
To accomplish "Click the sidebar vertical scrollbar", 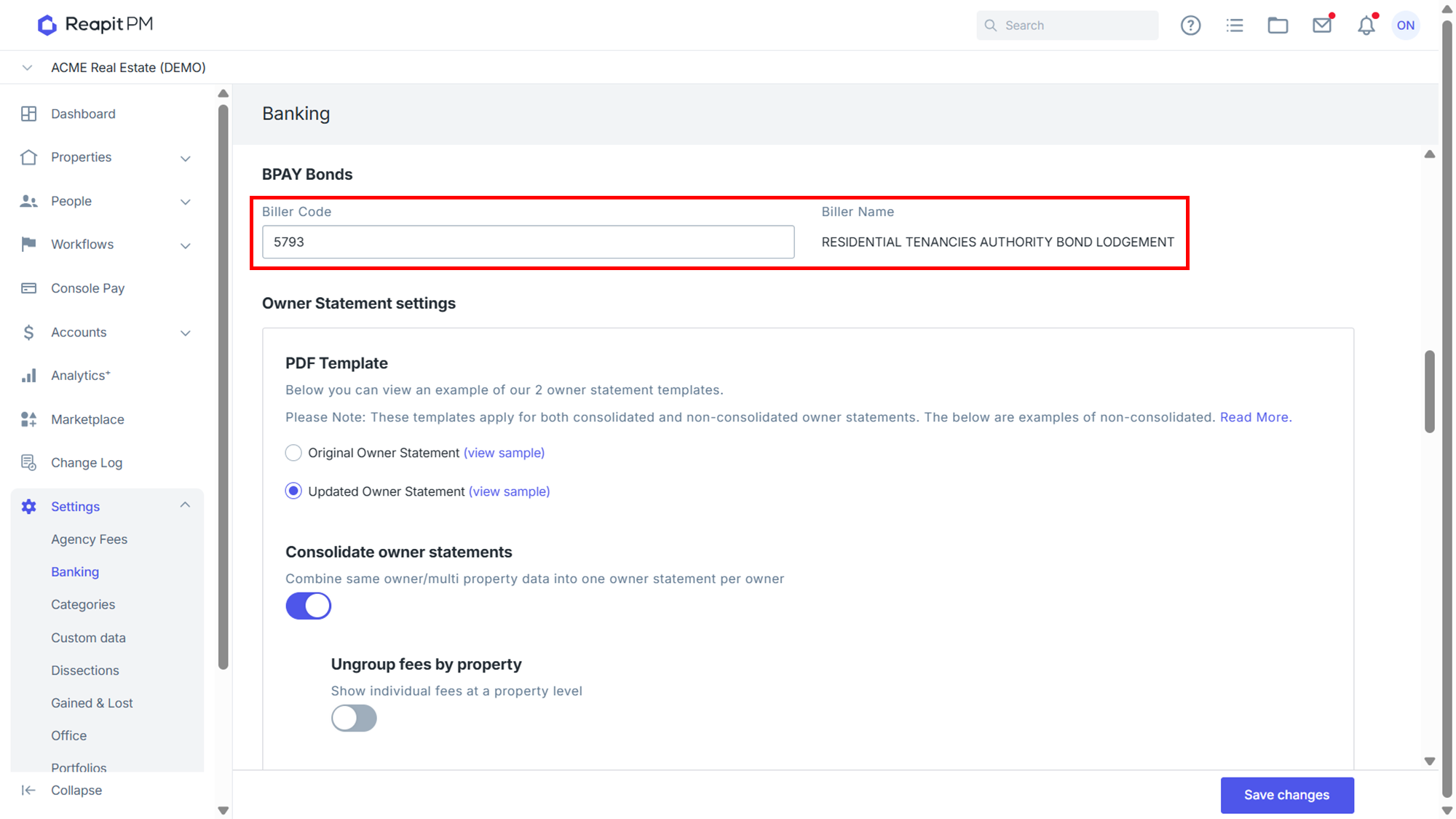I will 223,387.
